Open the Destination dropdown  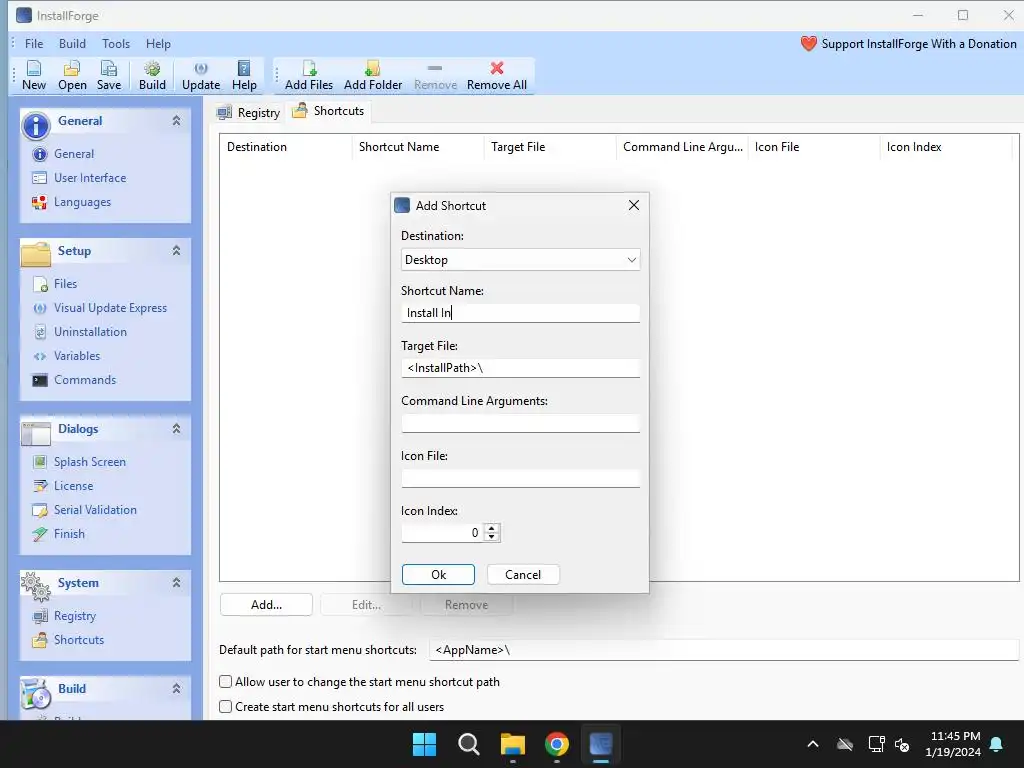[520, 260]
